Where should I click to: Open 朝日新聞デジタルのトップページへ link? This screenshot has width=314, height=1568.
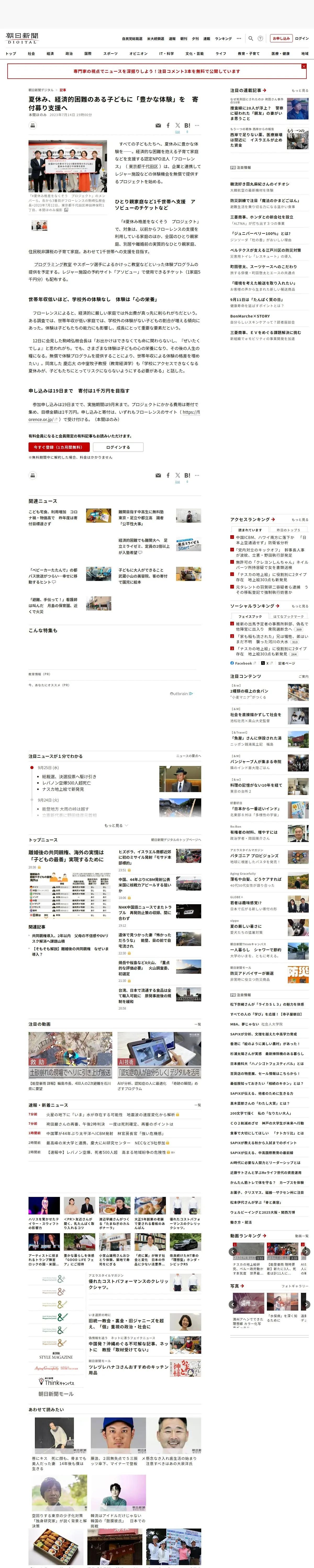tap(176, 839)
